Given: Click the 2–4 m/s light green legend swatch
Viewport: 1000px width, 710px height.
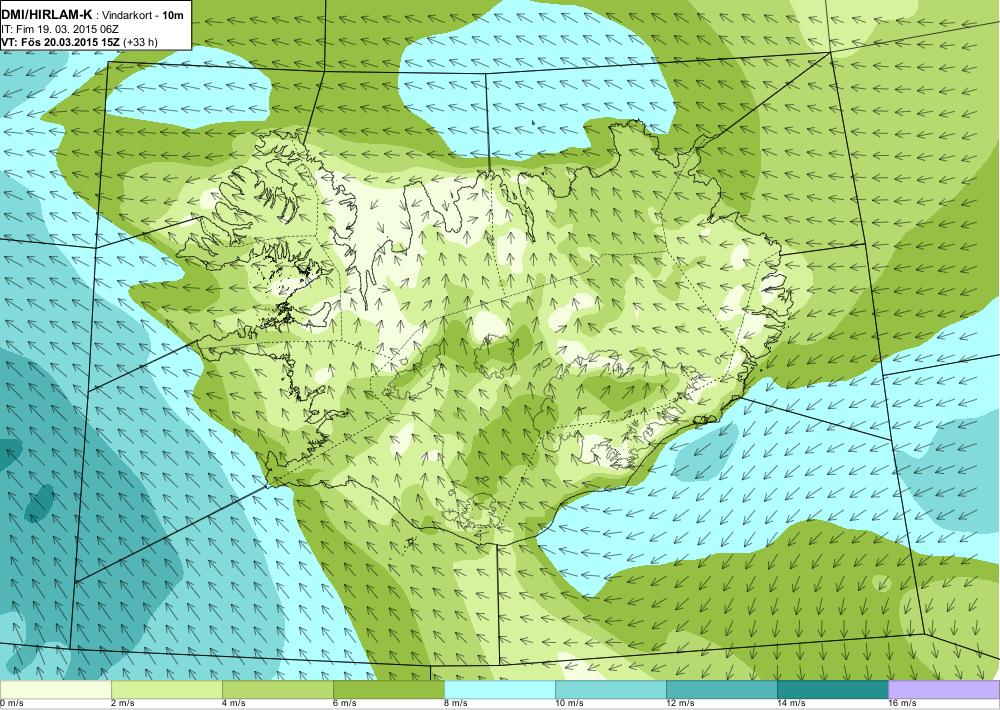Looking at the screenshot, I should [x=167, y=690].
